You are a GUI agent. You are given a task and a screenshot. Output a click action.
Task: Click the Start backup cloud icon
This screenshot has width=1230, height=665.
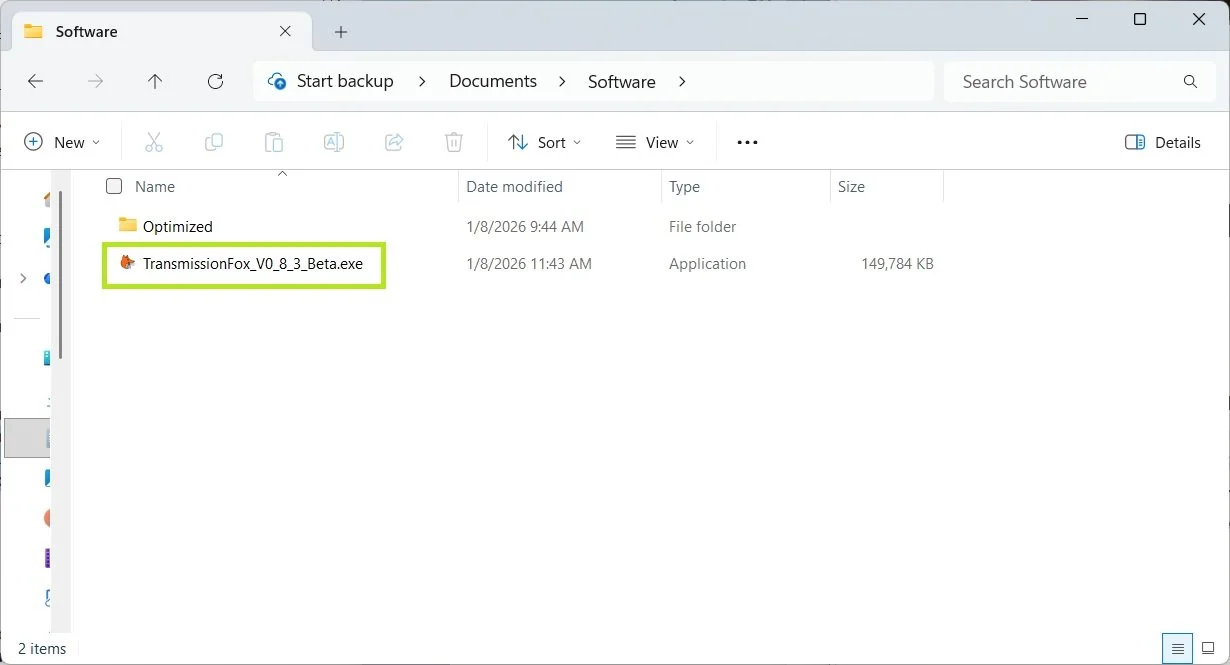pyautogui.click(x=277, y=81)
